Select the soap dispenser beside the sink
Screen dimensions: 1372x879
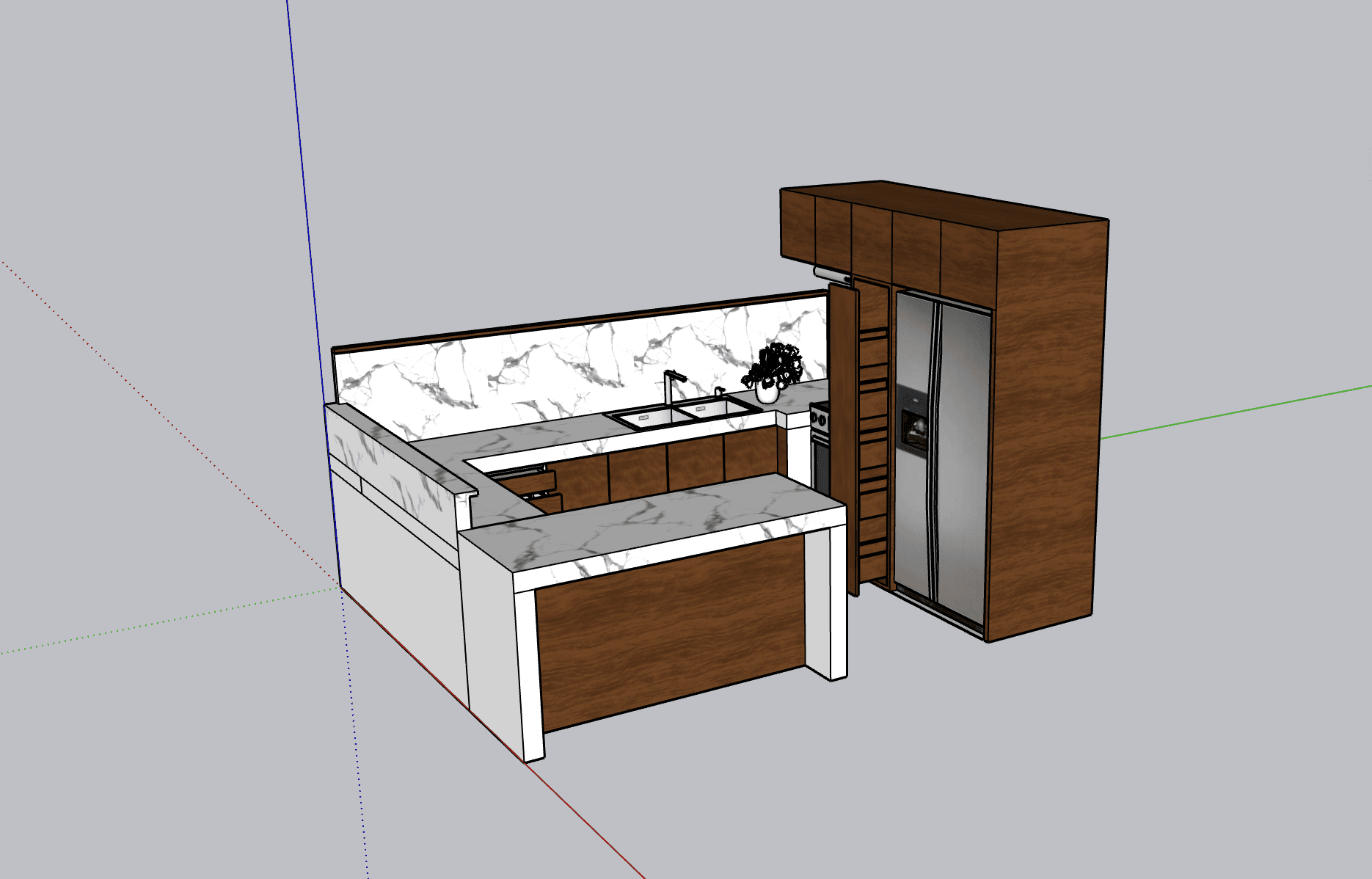719,392
